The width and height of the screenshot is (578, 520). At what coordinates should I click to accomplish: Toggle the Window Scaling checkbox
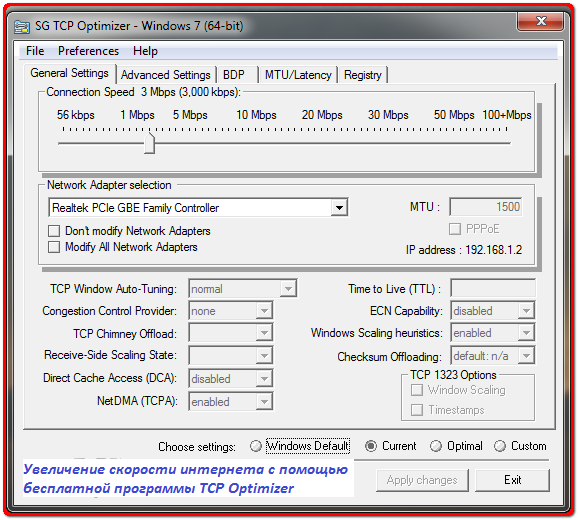(417, 390)
